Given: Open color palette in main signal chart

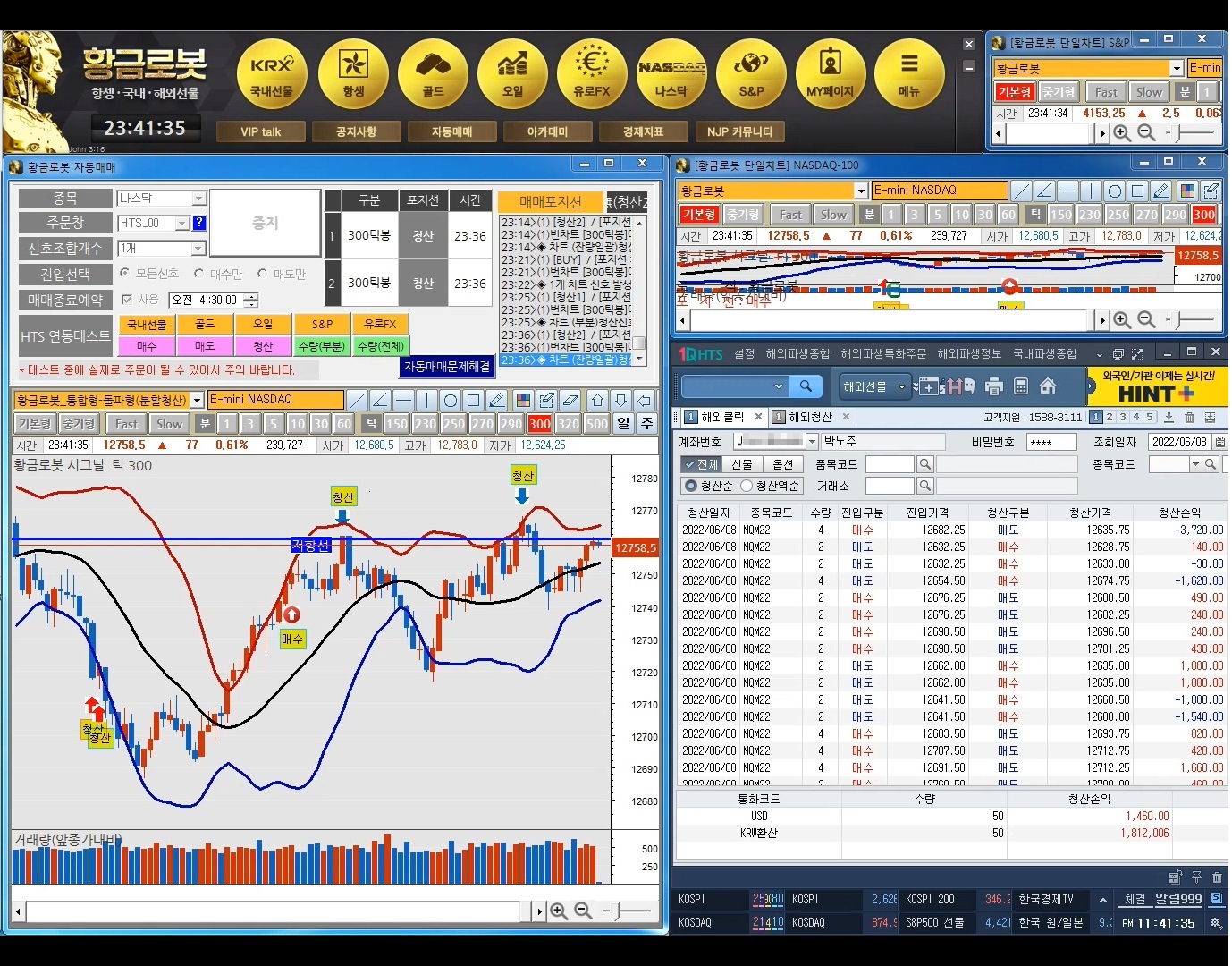Looking at the screenshot, I should (x=524, y=400).
